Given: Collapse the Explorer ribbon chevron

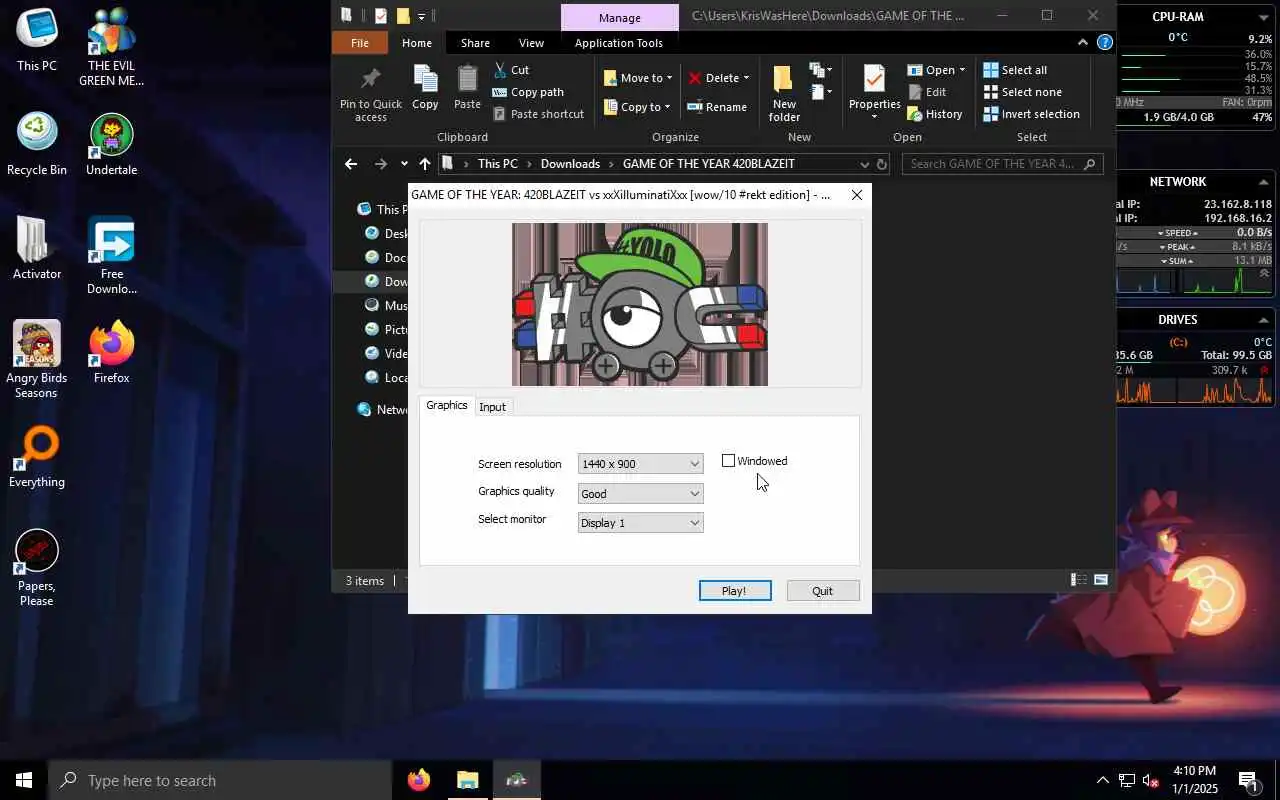Looking at the screenshot, I should pyautogui.click(x=1082, y=42).
